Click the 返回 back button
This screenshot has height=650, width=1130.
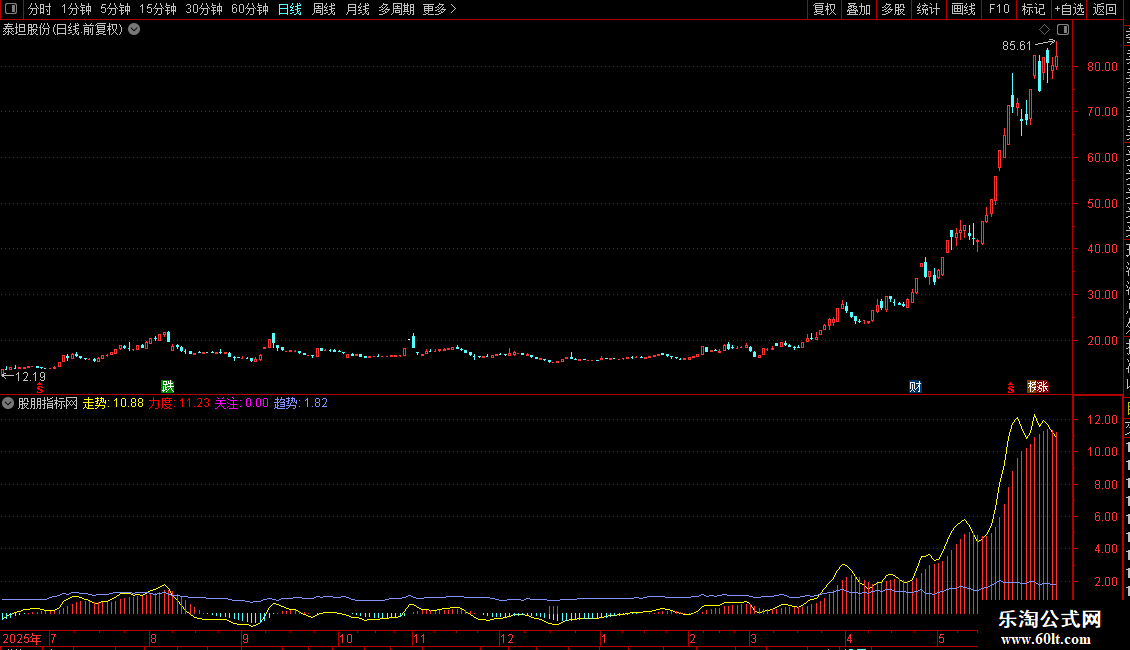click(1105, 9)
